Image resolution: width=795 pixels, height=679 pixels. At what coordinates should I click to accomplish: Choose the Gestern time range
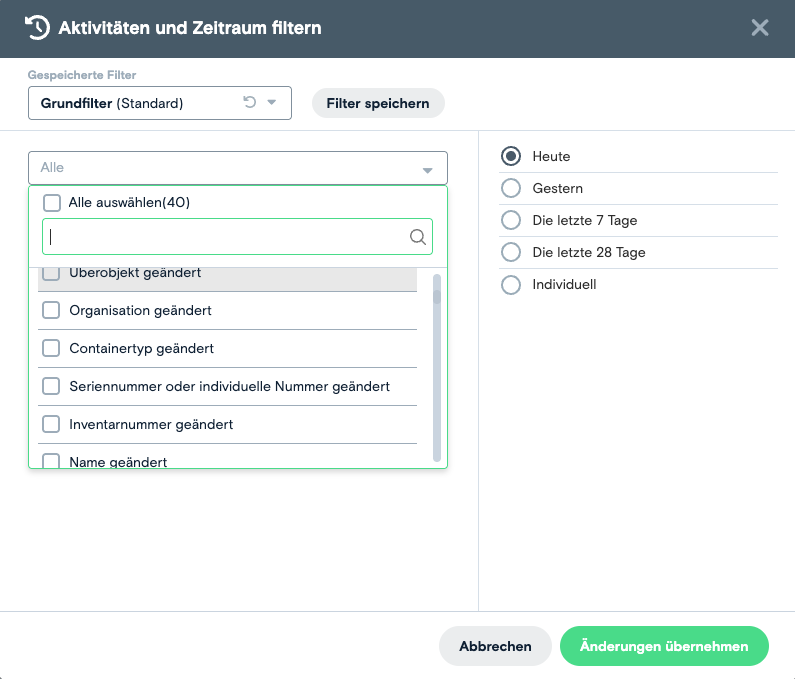tap(511, 188)
